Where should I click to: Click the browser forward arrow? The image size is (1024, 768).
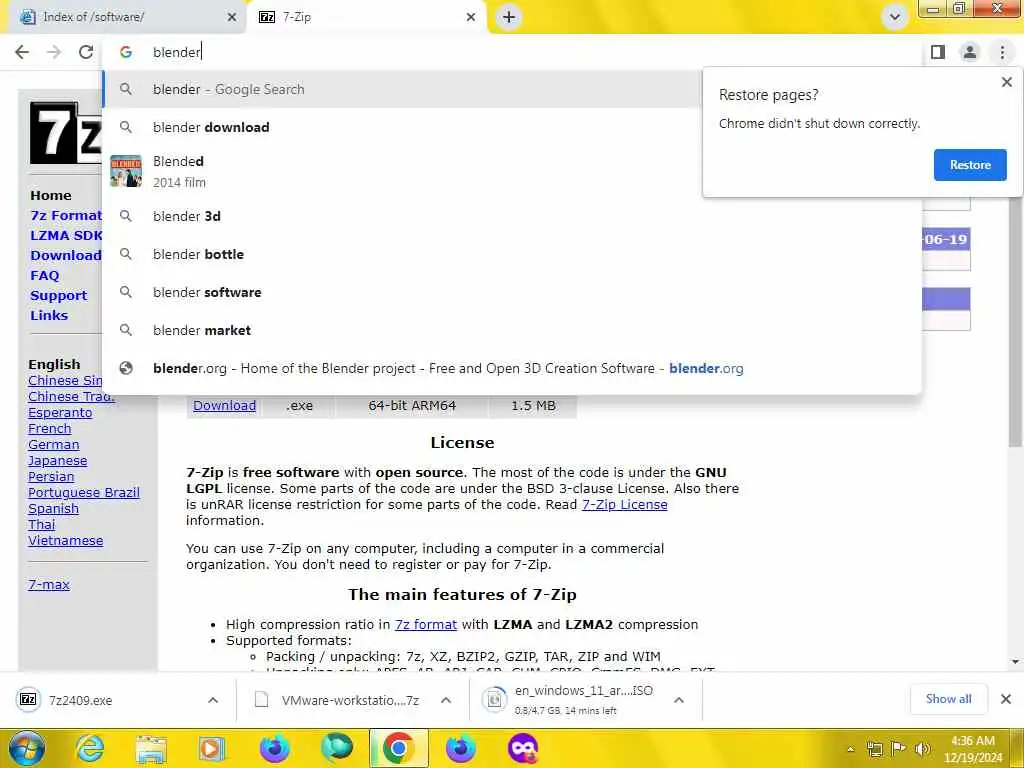click(54, 52)
